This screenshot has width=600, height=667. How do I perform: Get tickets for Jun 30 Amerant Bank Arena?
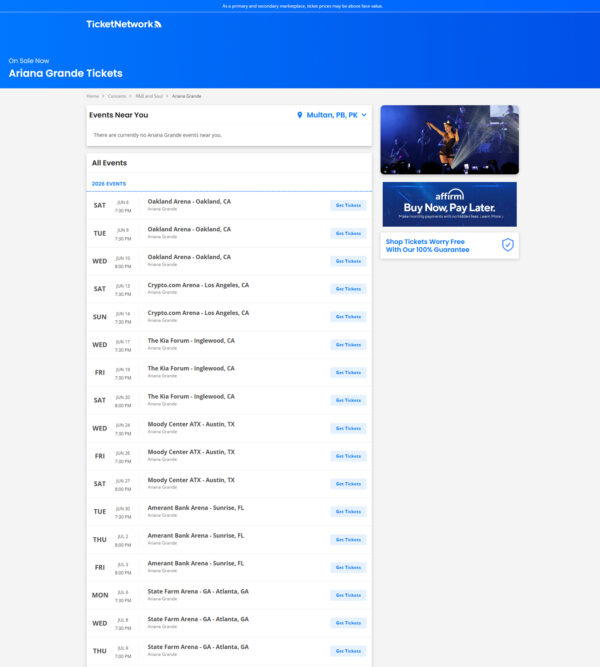[348, 511]
